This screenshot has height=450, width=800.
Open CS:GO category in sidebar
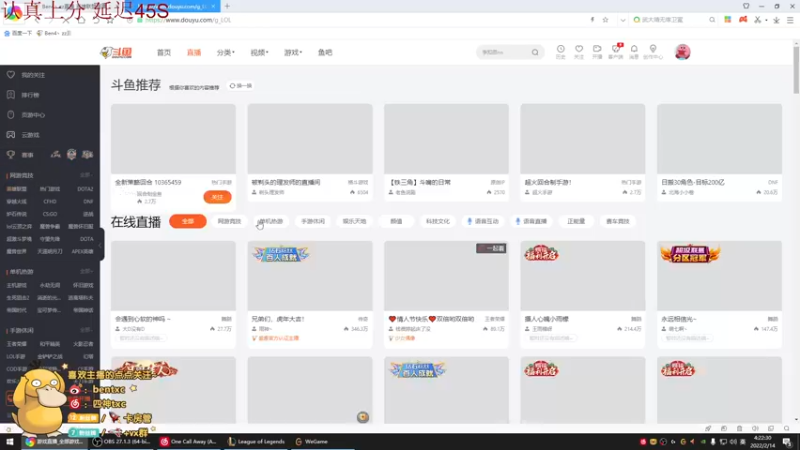pyautogui.click(x=50, y=214)
